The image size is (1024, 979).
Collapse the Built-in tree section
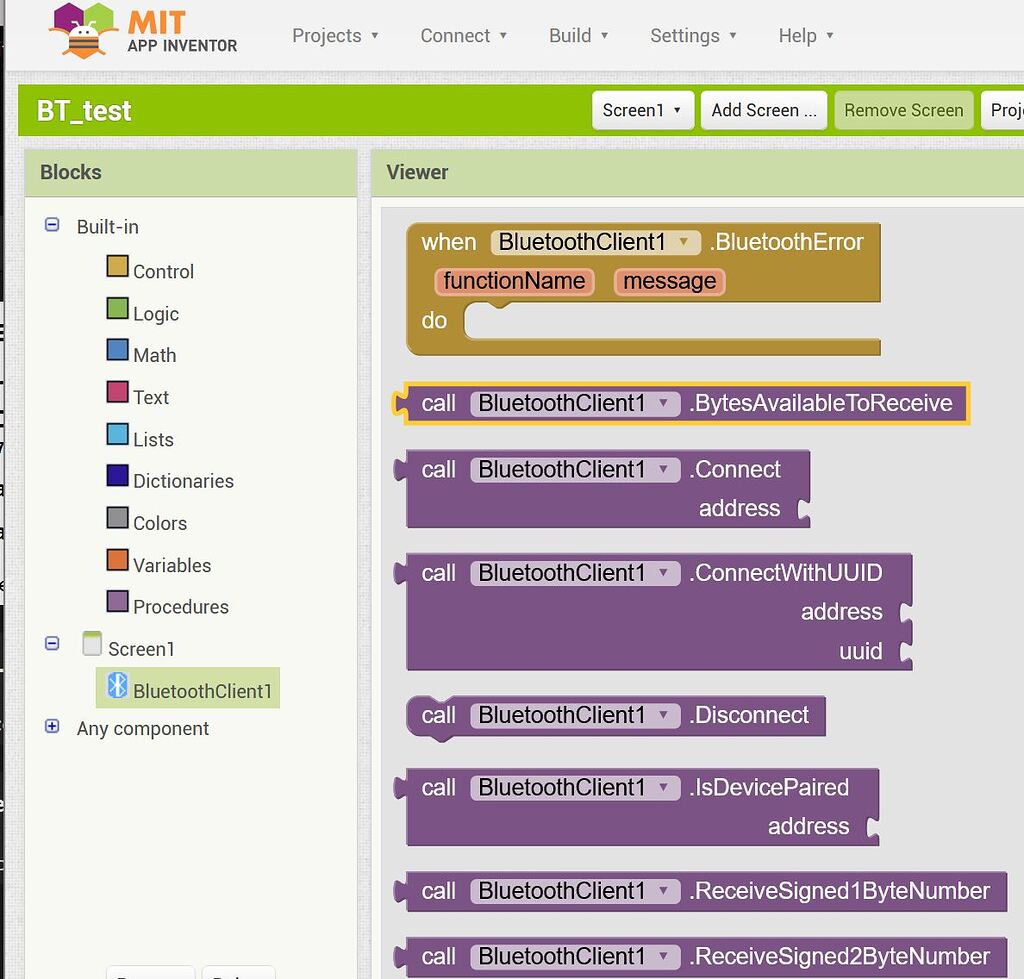(52, 226)
